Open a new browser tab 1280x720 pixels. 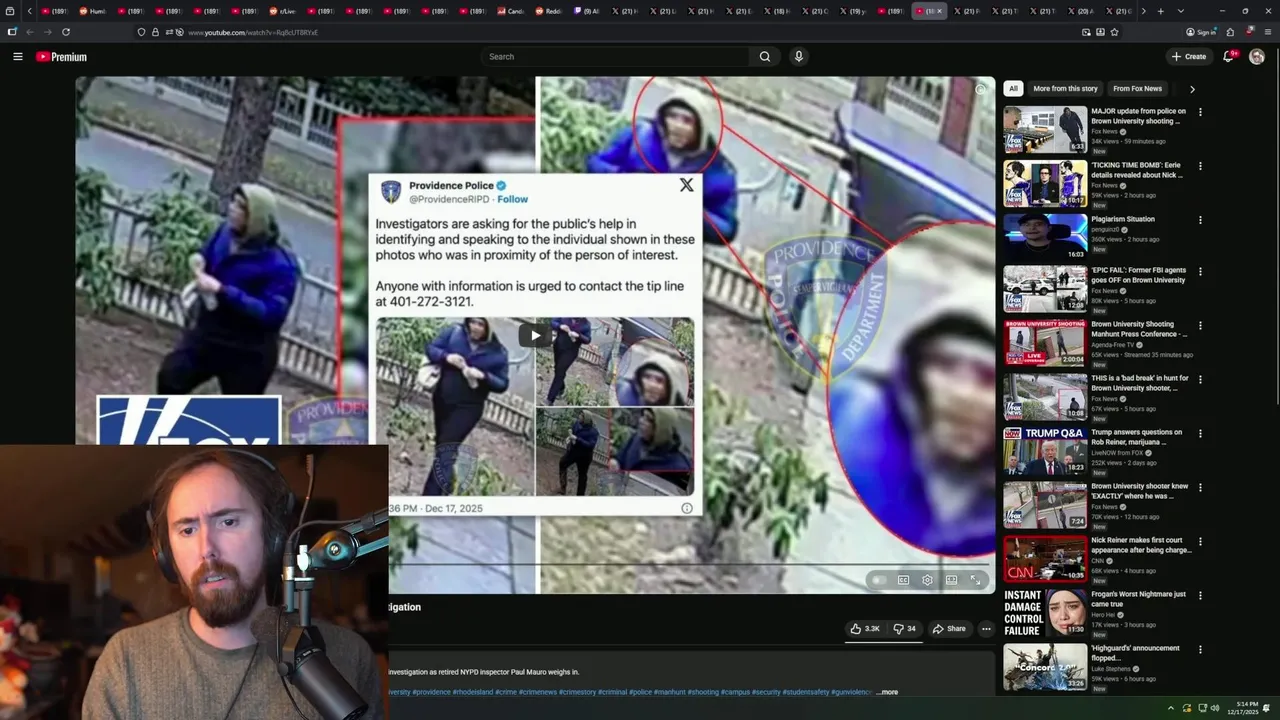[1160, 11]
